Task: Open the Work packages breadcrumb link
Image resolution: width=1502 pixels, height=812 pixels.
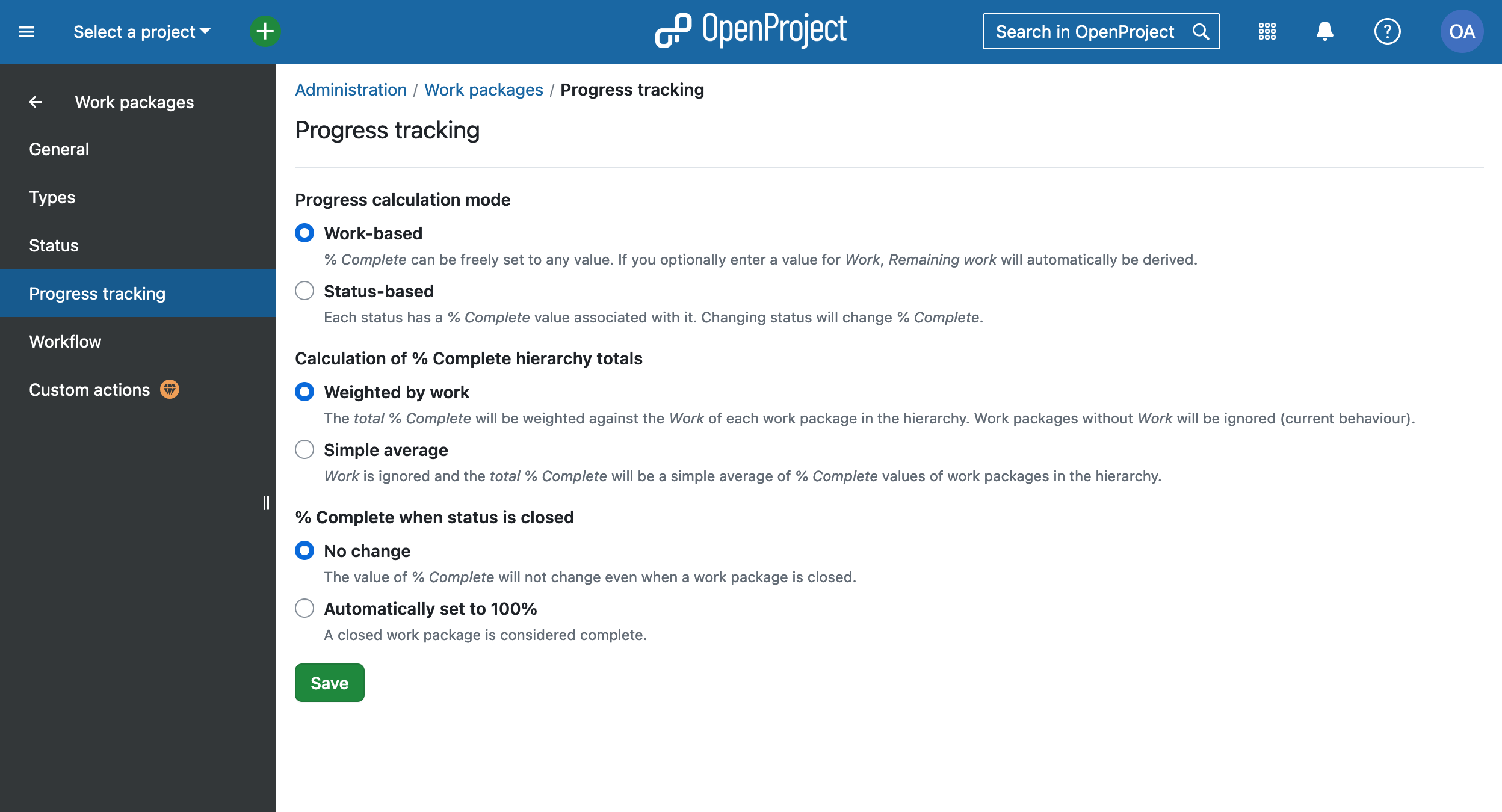Action: [x=483, y=90]
